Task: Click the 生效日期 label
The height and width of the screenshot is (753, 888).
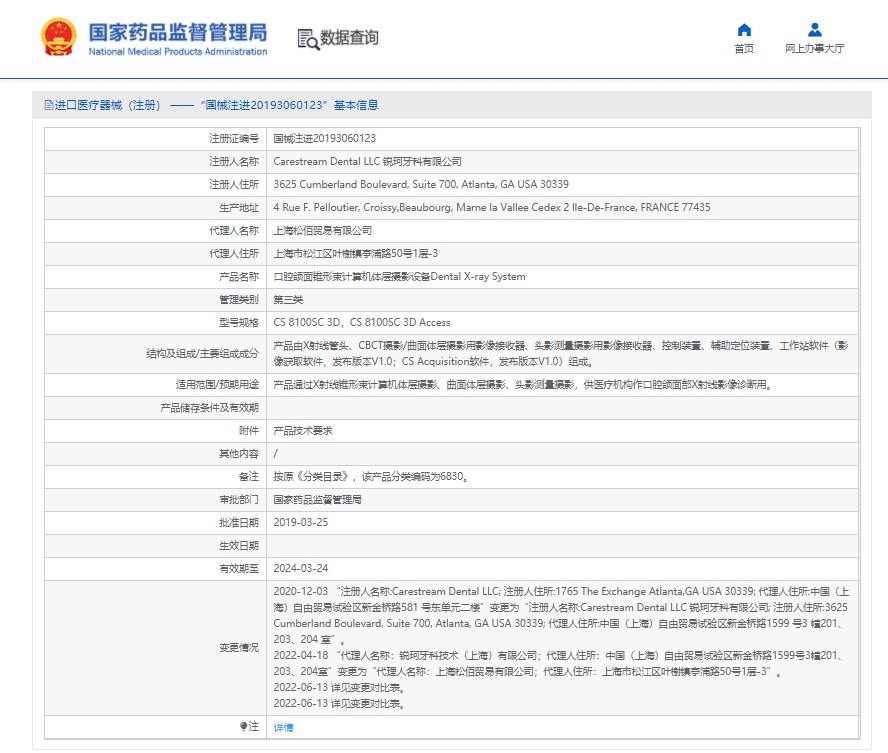Action: tap(239, 546)
